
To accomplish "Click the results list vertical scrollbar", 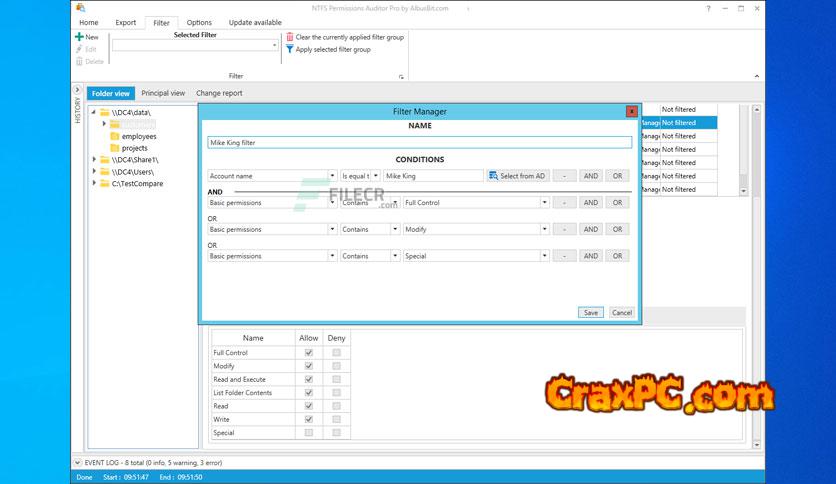I will pos(743,150).
